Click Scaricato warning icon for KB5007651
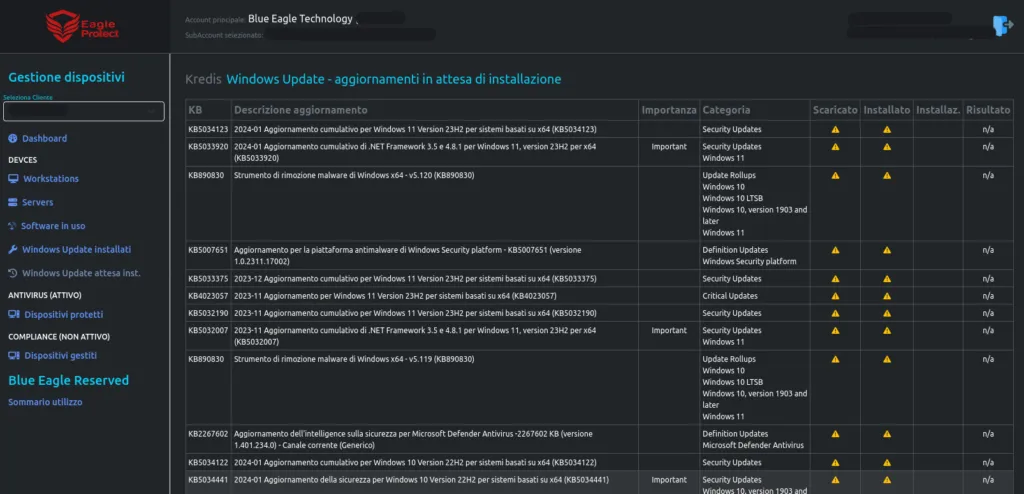The height and width of the screenshot is (494, 1024). click(835, 250)
